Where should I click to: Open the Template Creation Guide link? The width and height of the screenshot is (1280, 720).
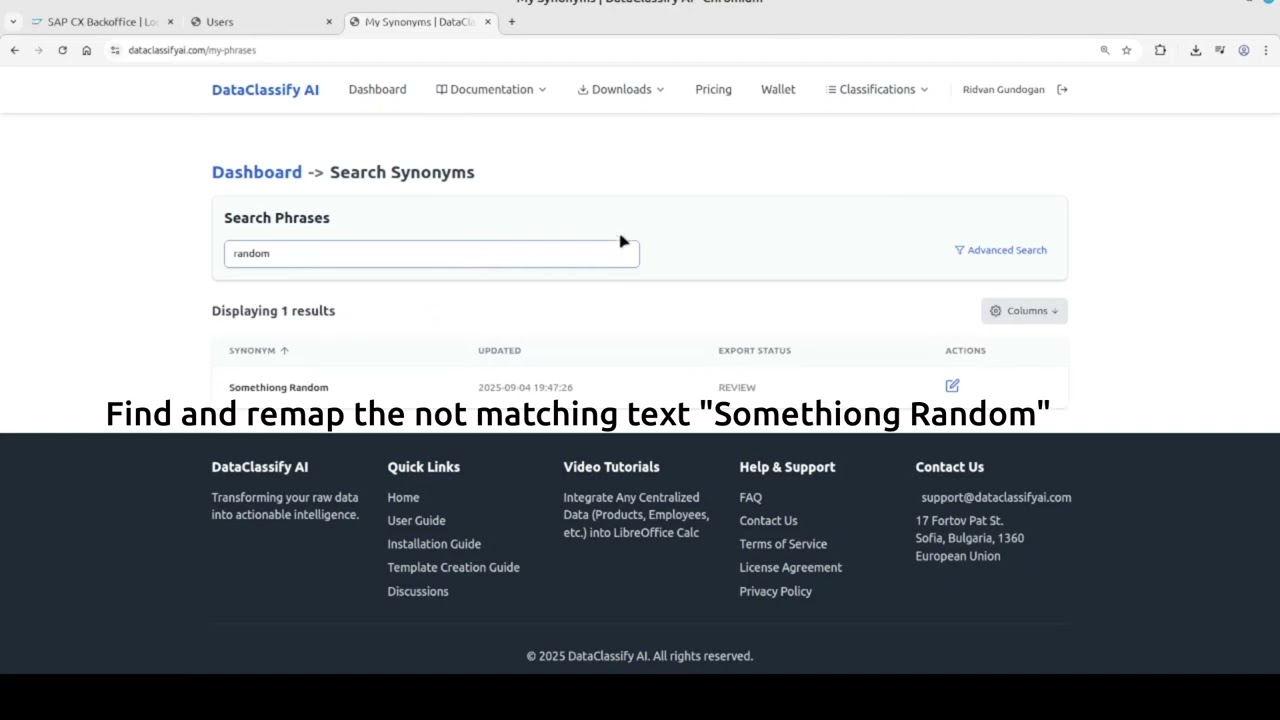453,567
